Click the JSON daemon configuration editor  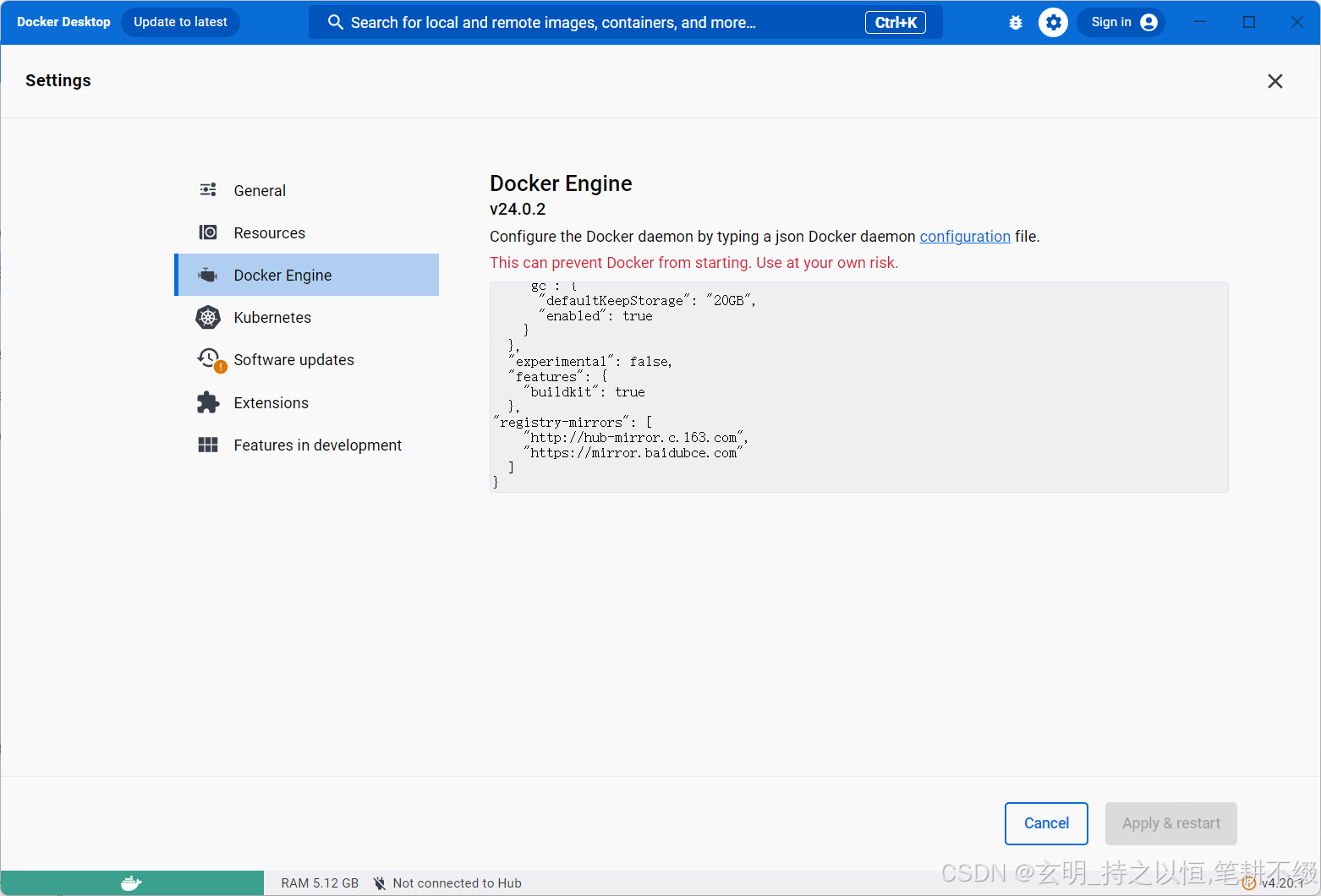(x=858, y=386)
